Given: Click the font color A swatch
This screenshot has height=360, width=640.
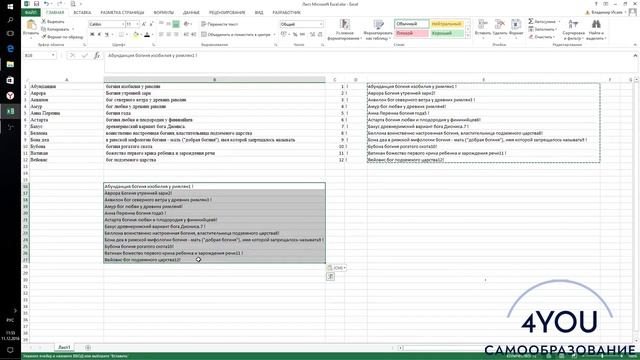Looking at the screenshot, I should (147, 35).
